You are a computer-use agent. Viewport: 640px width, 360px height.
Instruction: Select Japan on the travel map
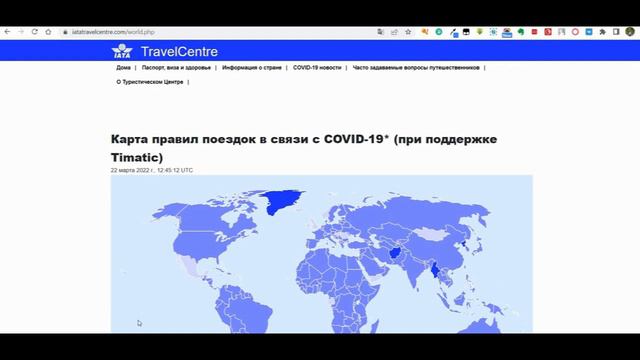click(478, 247)
